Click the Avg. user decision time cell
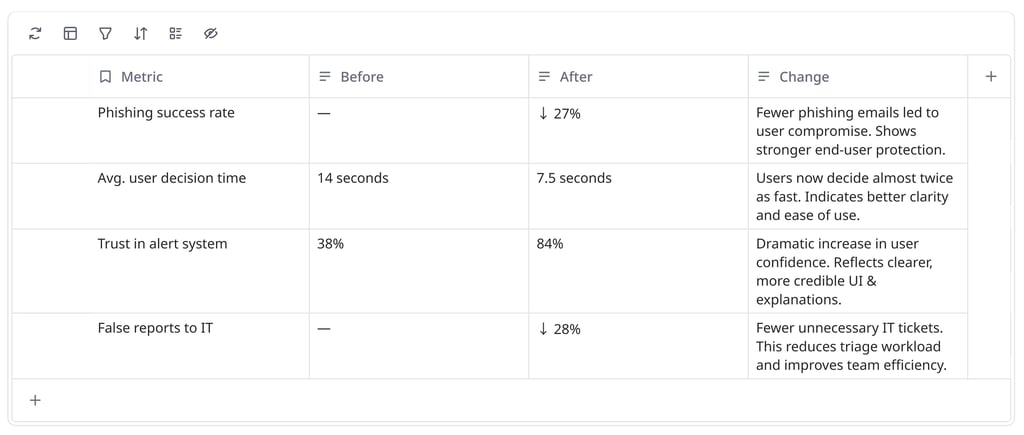Image resolution: width=1024 pixels, height=435 pixels. pos(199,196)
